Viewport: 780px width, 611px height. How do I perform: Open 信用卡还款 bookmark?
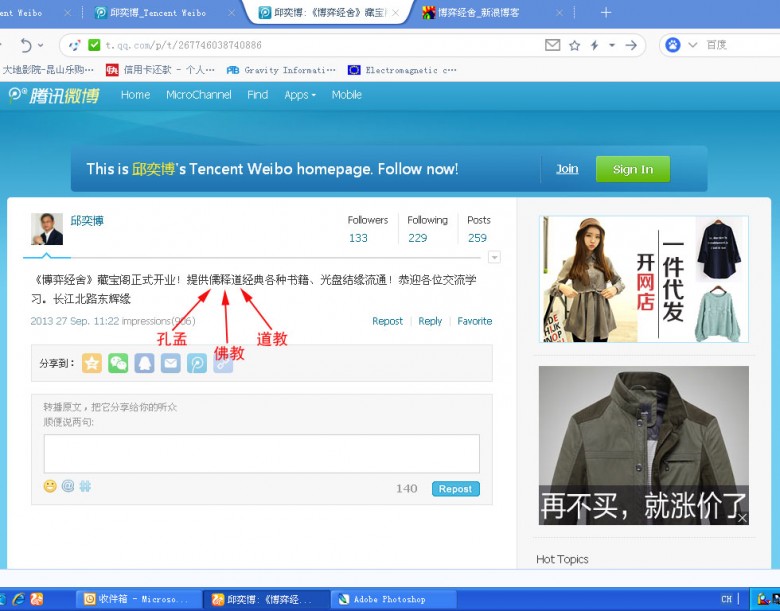(160, 70)
